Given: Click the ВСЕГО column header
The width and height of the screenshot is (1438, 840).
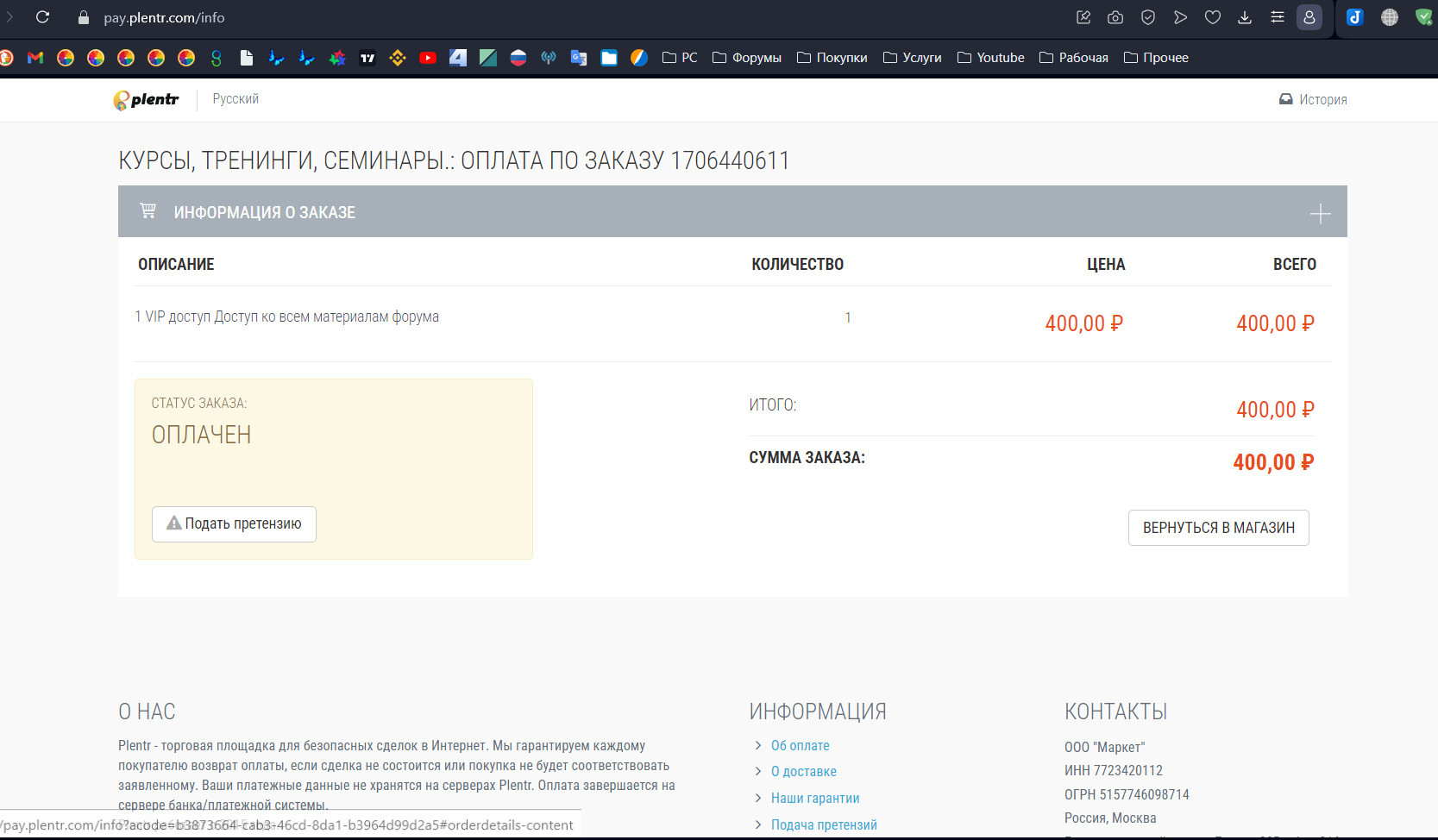Looking at the screenshot, I should (1295, 264).
